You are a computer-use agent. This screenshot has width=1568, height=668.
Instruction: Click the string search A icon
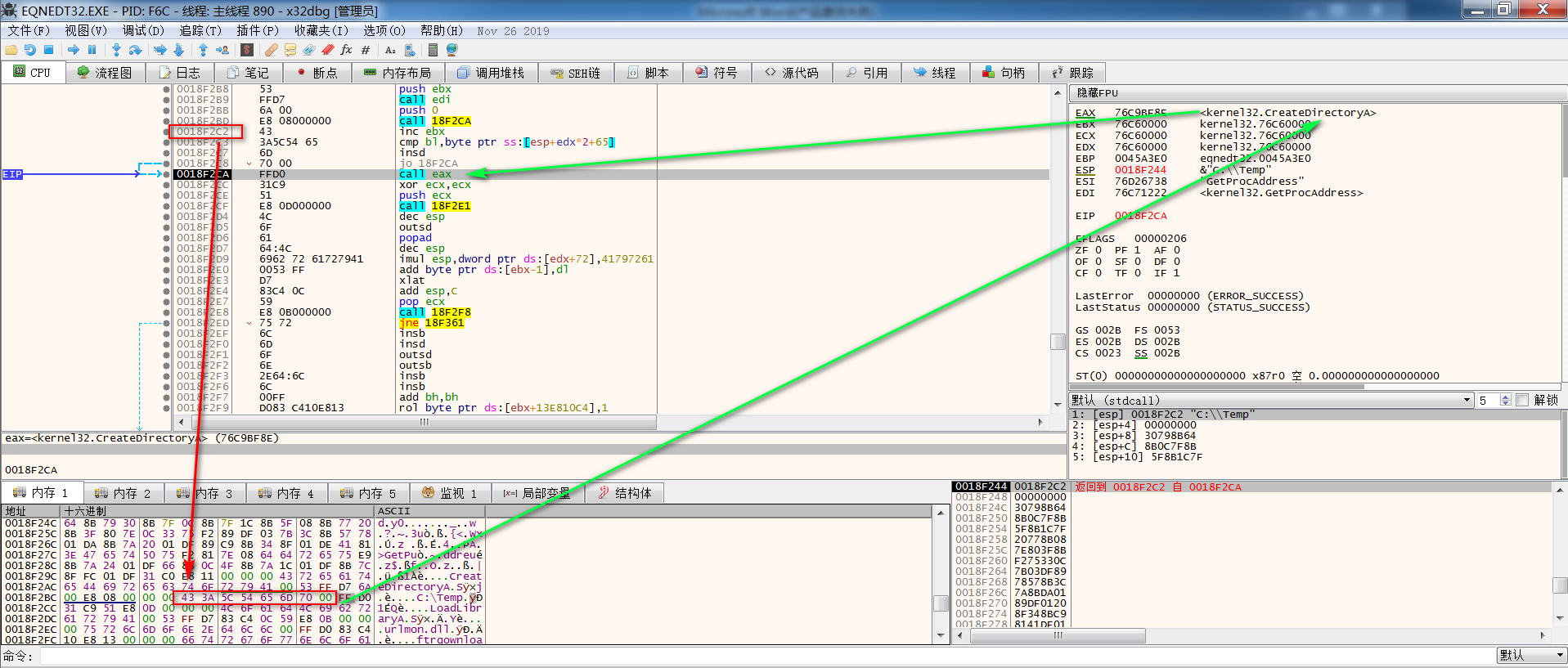click(390, 50)
